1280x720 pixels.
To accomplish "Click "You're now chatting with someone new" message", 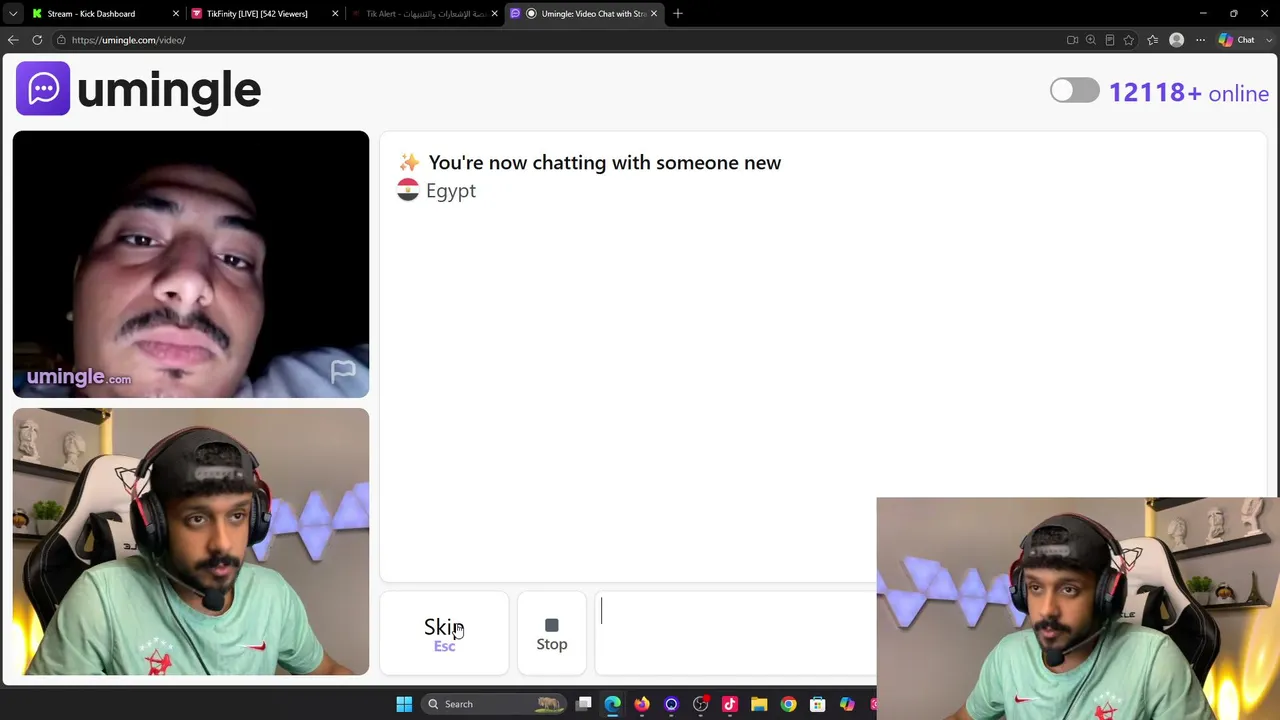I will 605,162.
